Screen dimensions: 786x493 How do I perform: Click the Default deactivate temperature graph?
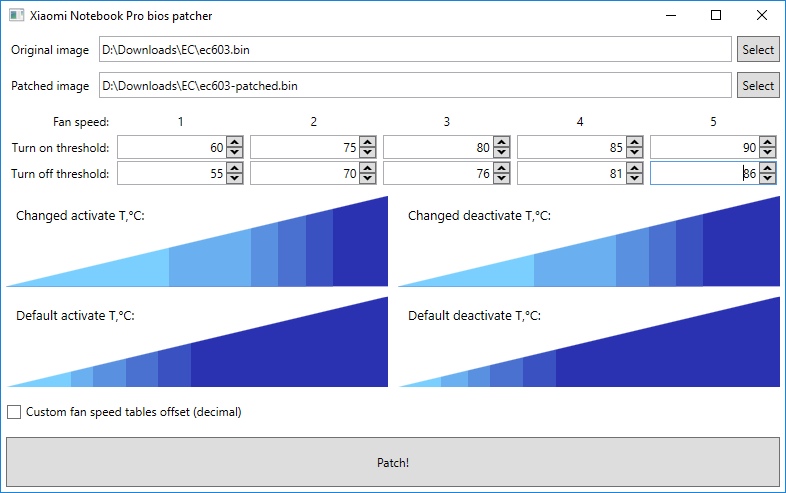589,342
